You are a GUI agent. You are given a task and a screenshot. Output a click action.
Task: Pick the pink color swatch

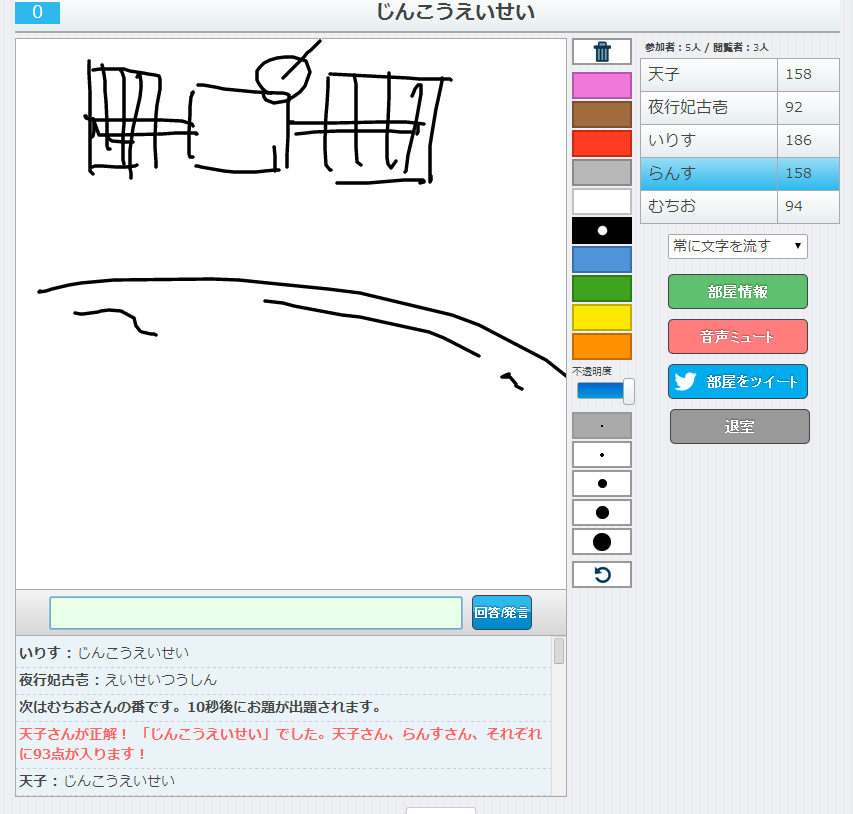point(602,85)
